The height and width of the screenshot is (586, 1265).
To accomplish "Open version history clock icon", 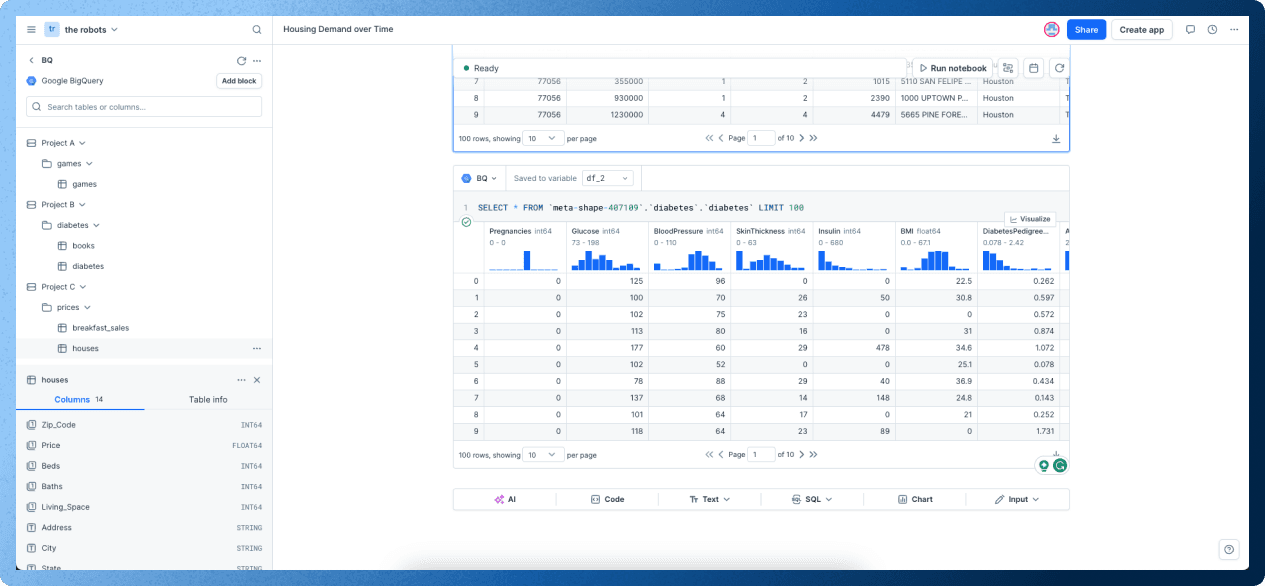I will (1212, 30).
